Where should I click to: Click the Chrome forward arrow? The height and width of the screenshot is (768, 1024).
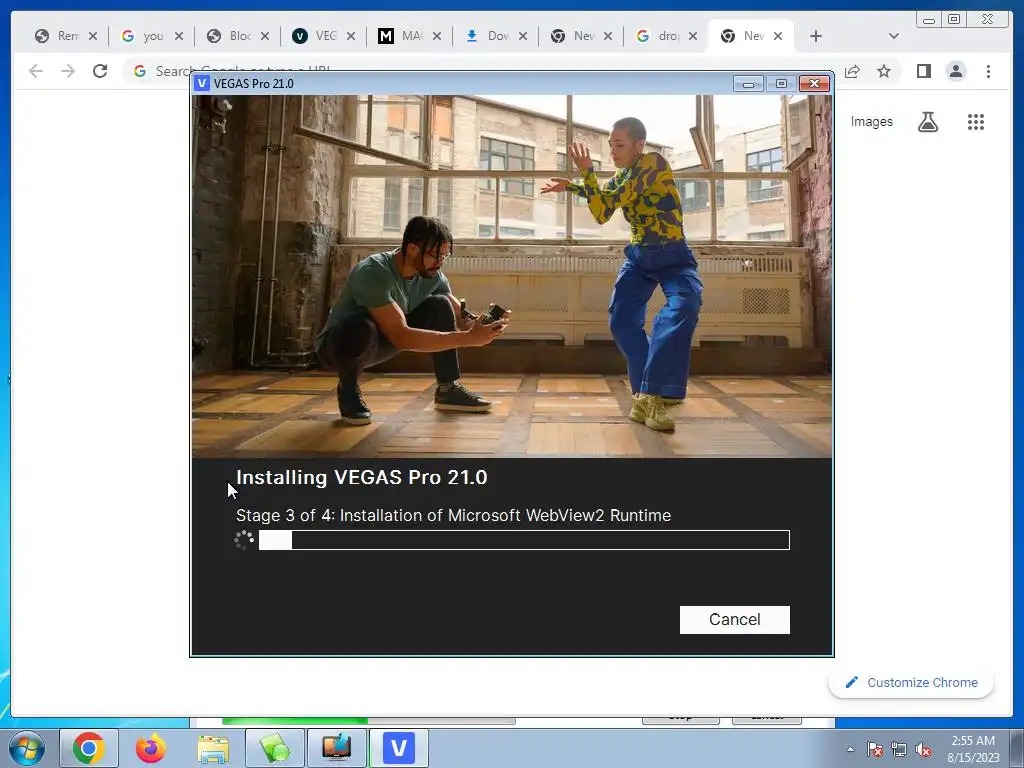(67, 71)
